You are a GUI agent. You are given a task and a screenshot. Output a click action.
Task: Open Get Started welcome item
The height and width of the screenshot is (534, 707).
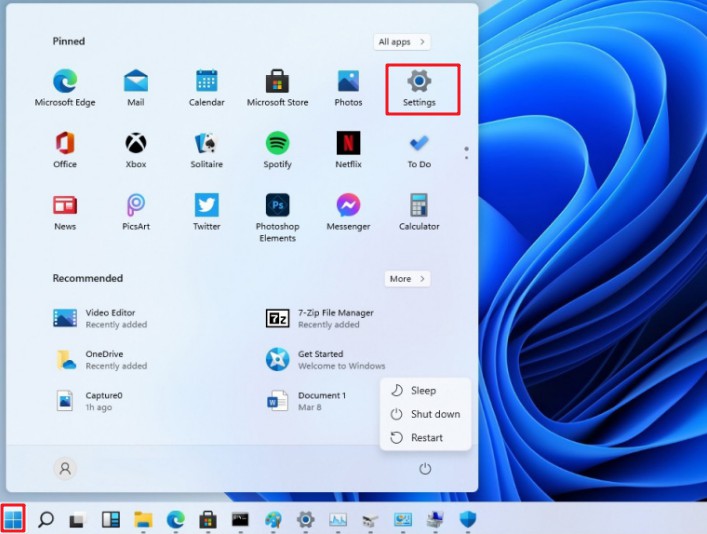[x=326, y=359]
